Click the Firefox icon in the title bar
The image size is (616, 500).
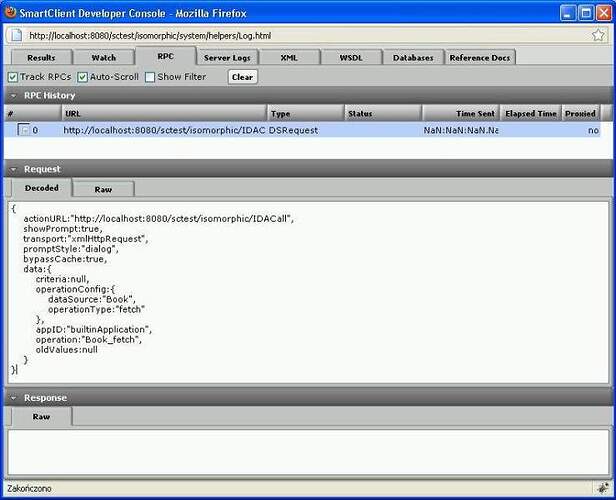click(x=10, y=12)
